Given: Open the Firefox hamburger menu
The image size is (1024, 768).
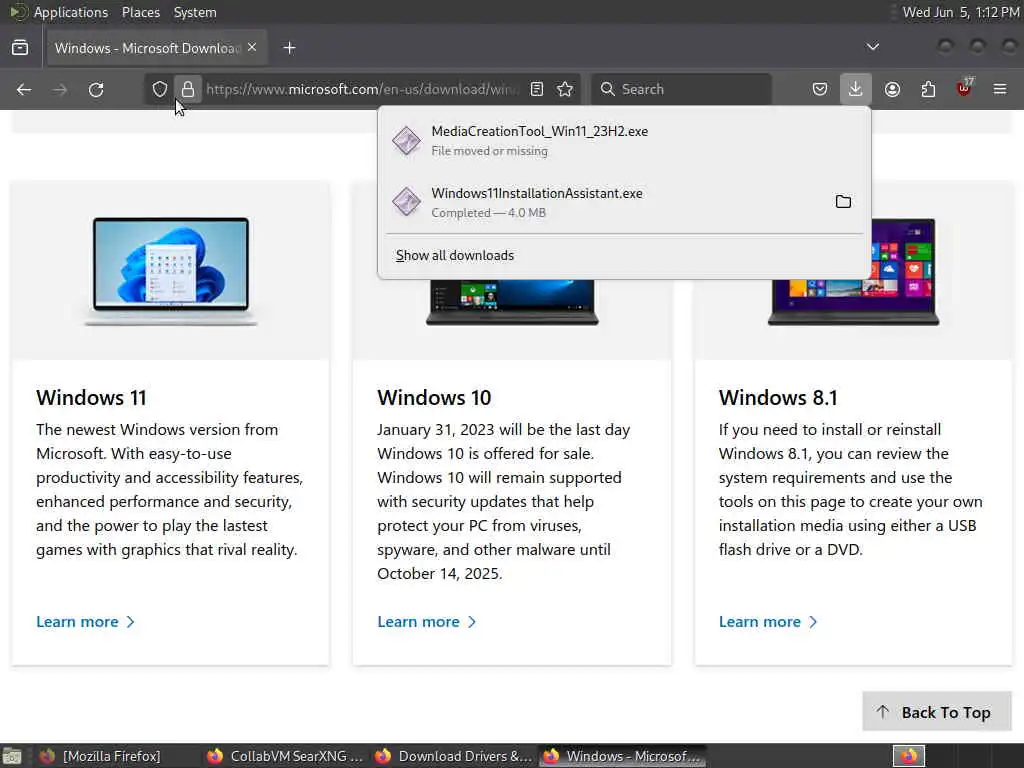Looking at the screenshot, I should click(x=1000, y=89).
